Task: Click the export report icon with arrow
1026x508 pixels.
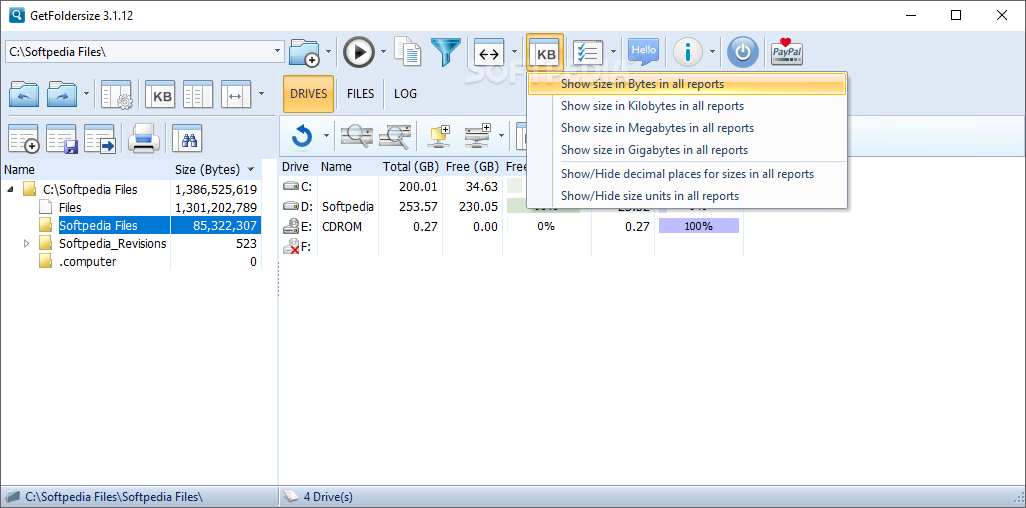Action: pos(100,138)
